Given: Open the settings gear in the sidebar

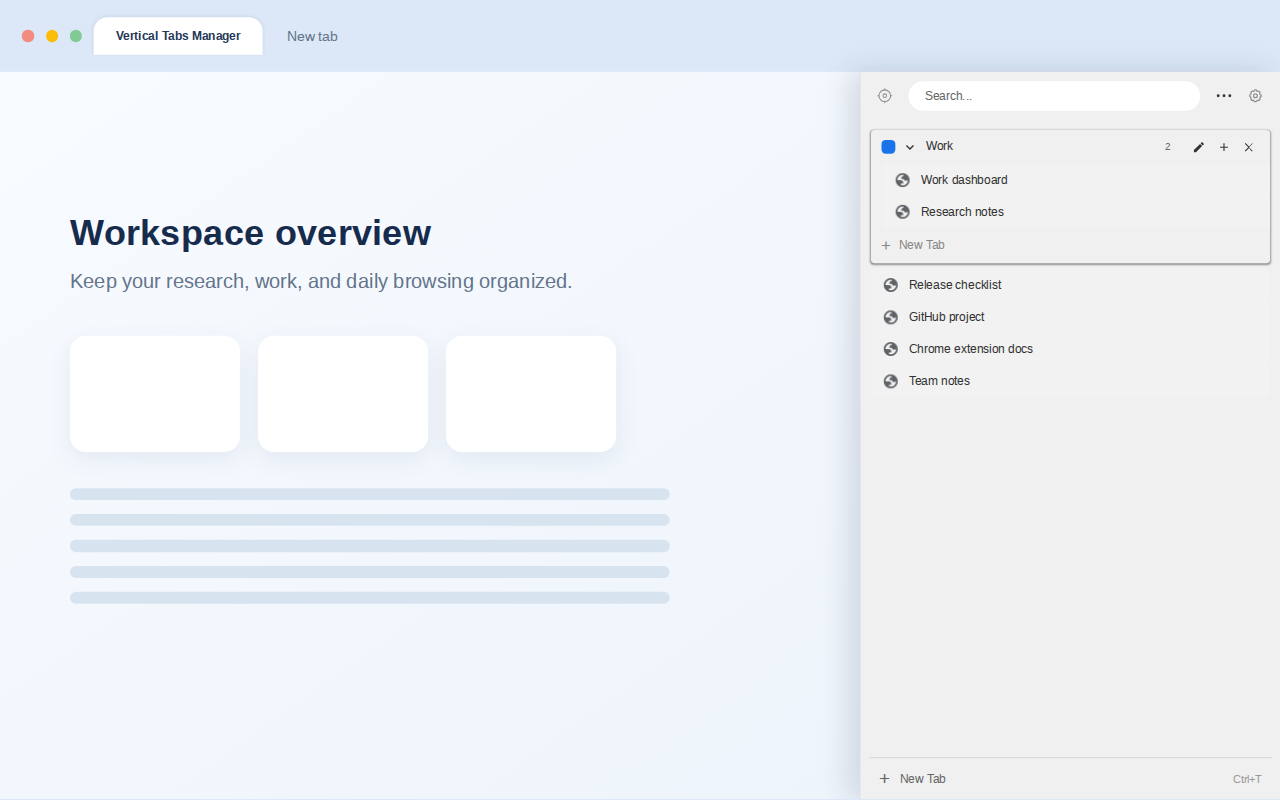Looking at the screenshot, I should tap(1256, 96).
